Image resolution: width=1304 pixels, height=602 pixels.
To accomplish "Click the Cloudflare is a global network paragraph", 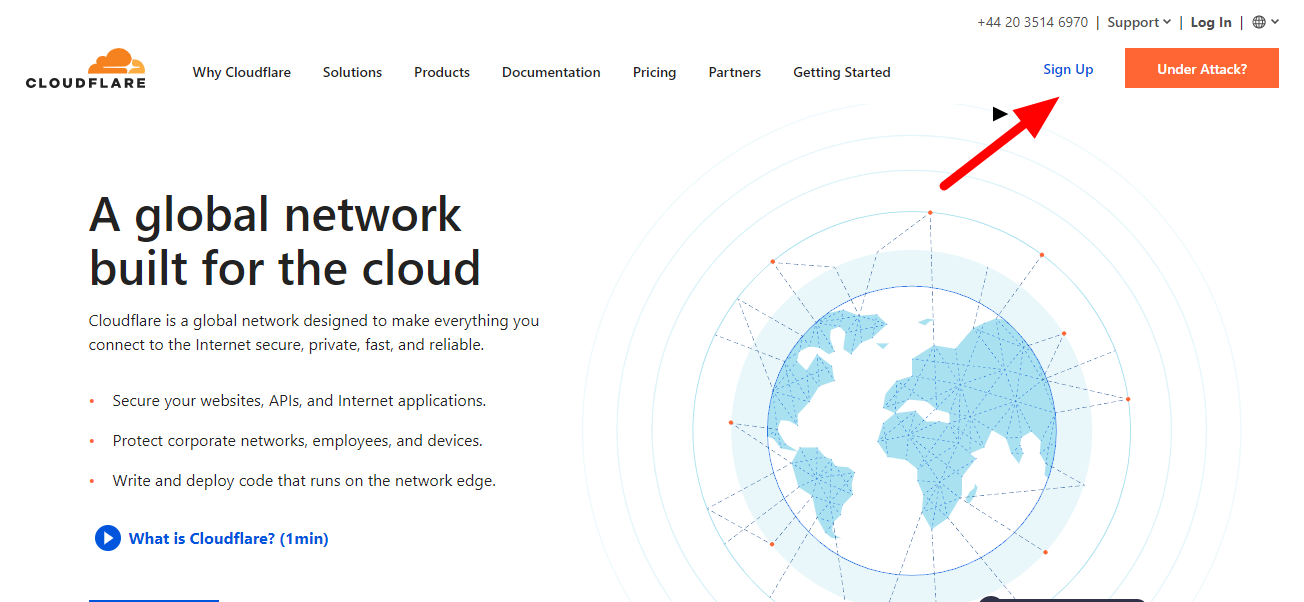I will [x=314, y=333].
